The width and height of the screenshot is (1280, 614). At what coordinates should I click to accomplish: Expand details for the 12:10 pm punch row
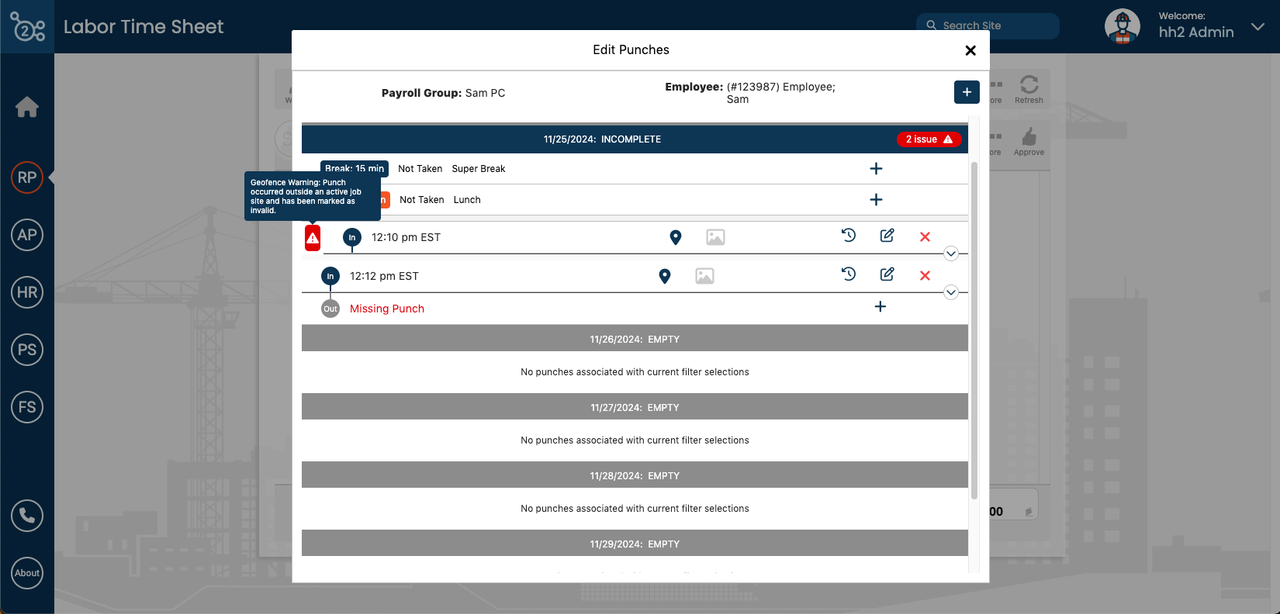(951, 253)
